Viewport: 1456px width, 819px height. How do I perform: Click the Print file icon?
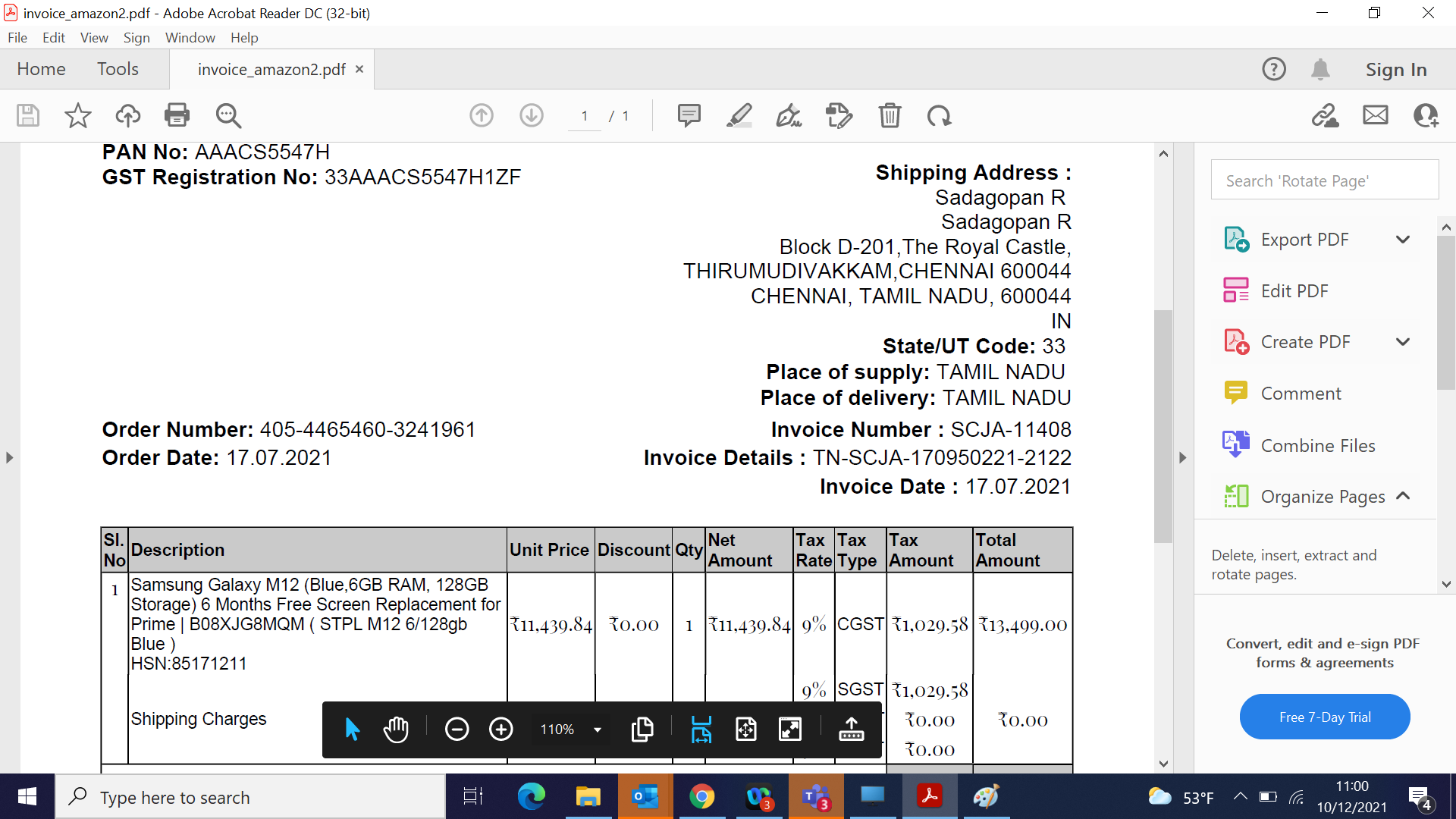coord(177,115)
